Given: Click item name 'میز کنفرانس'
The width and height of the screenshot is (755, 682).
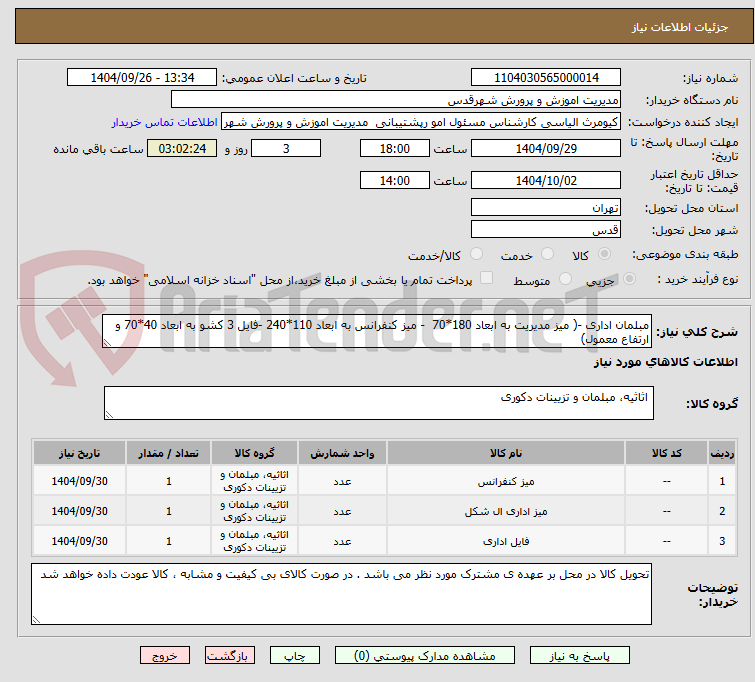Looking at the screenshot, I should click(506, 482).
